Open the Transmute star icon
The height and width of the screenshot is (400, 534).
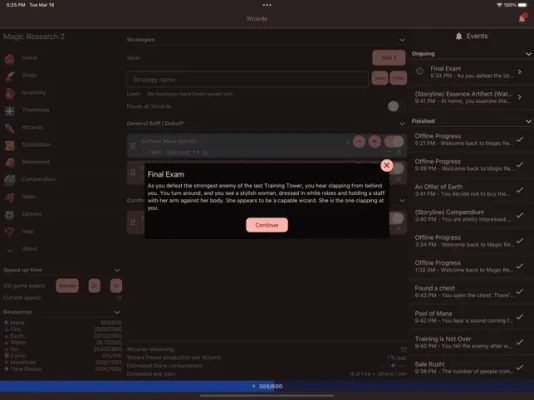pyautogui.click(x=10, y=110)
